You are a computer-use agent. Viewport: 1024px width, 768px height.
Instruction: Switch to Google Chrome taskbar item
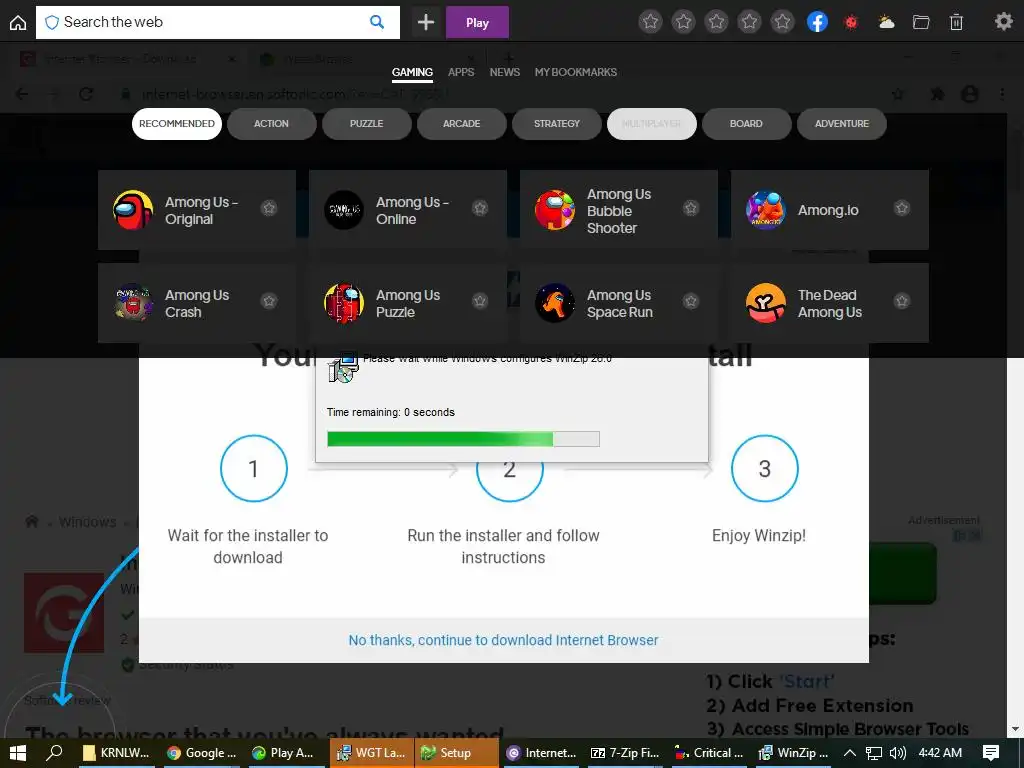point(201,753)
